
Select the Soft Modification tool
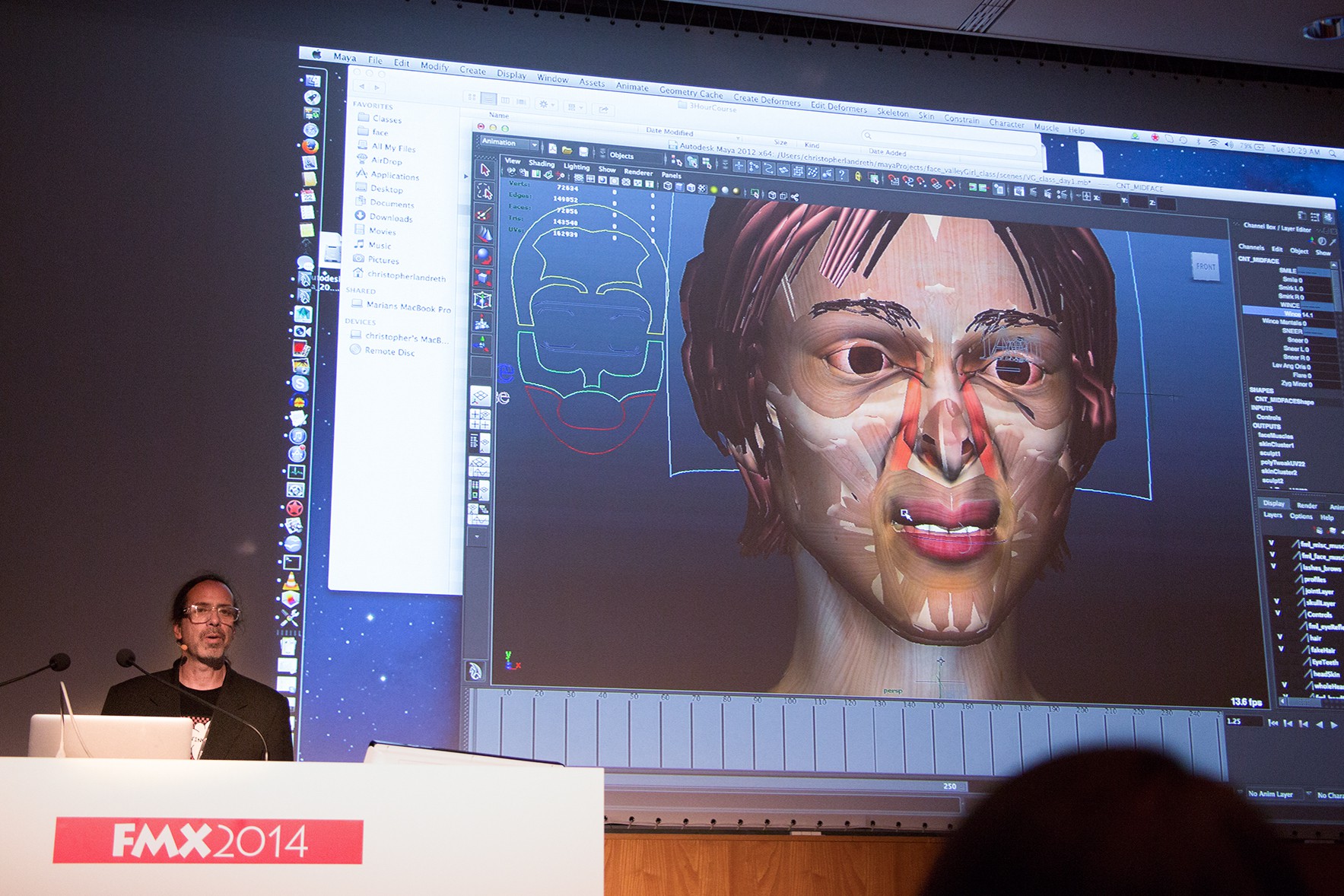click(481, 322)
